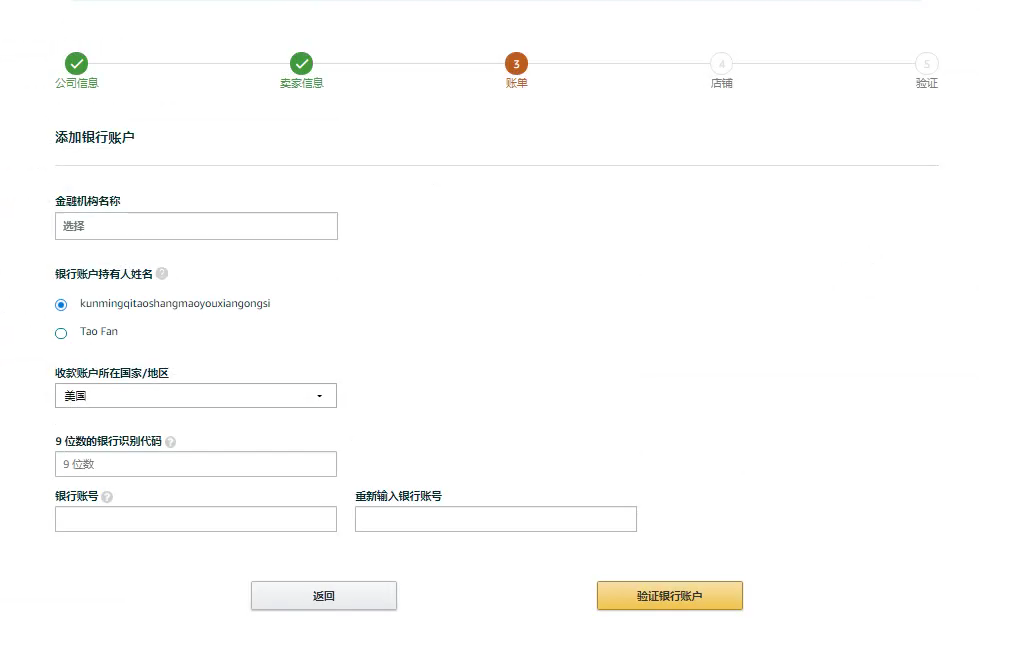Go to the 公司信息 step label
The height and width of the screenshot is (649, 1018).
point(77,83)
